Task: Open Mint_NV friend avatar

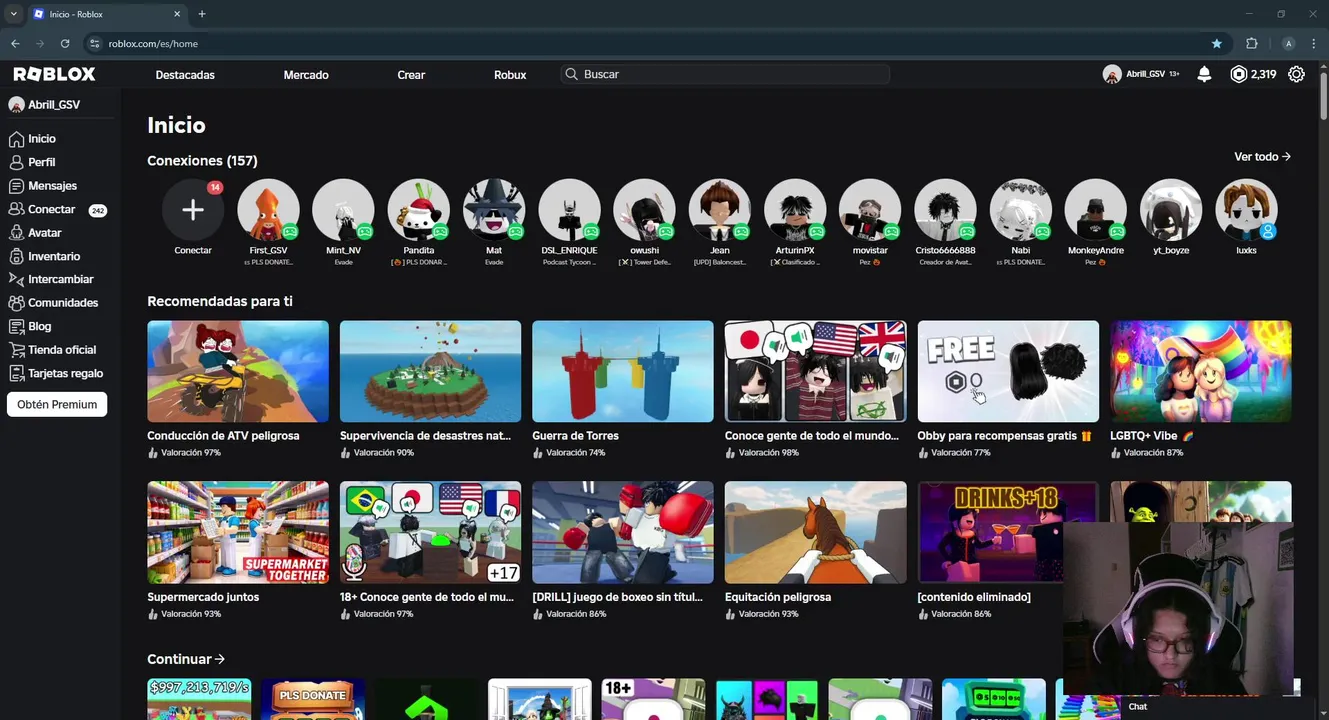Action: pyautogui.click(x=343, y=210)
